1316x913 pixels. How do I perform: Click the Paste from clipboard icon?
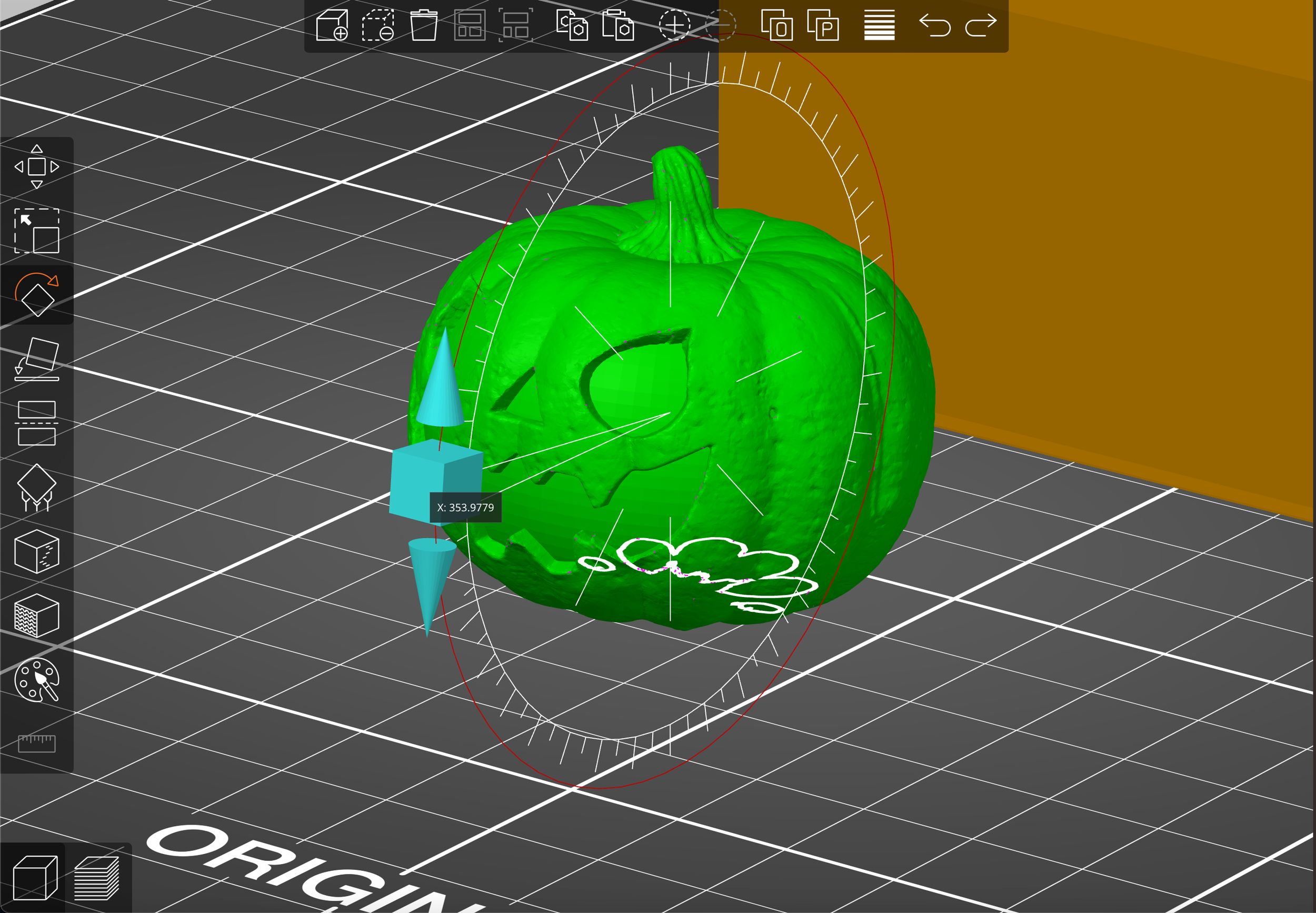pos(617,25)
